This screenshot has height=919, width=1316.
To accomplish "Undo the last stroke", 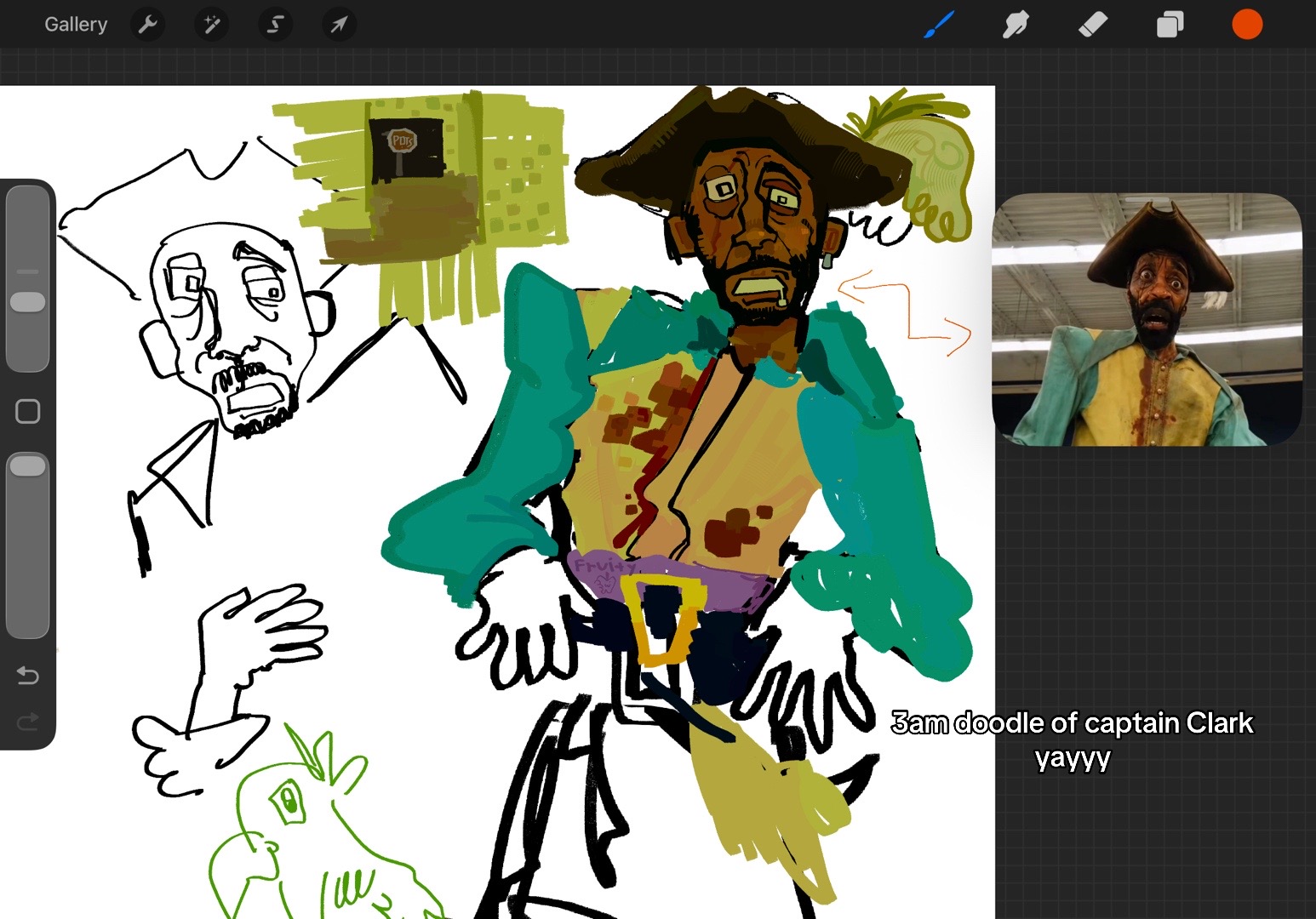I will click(27, 676).
